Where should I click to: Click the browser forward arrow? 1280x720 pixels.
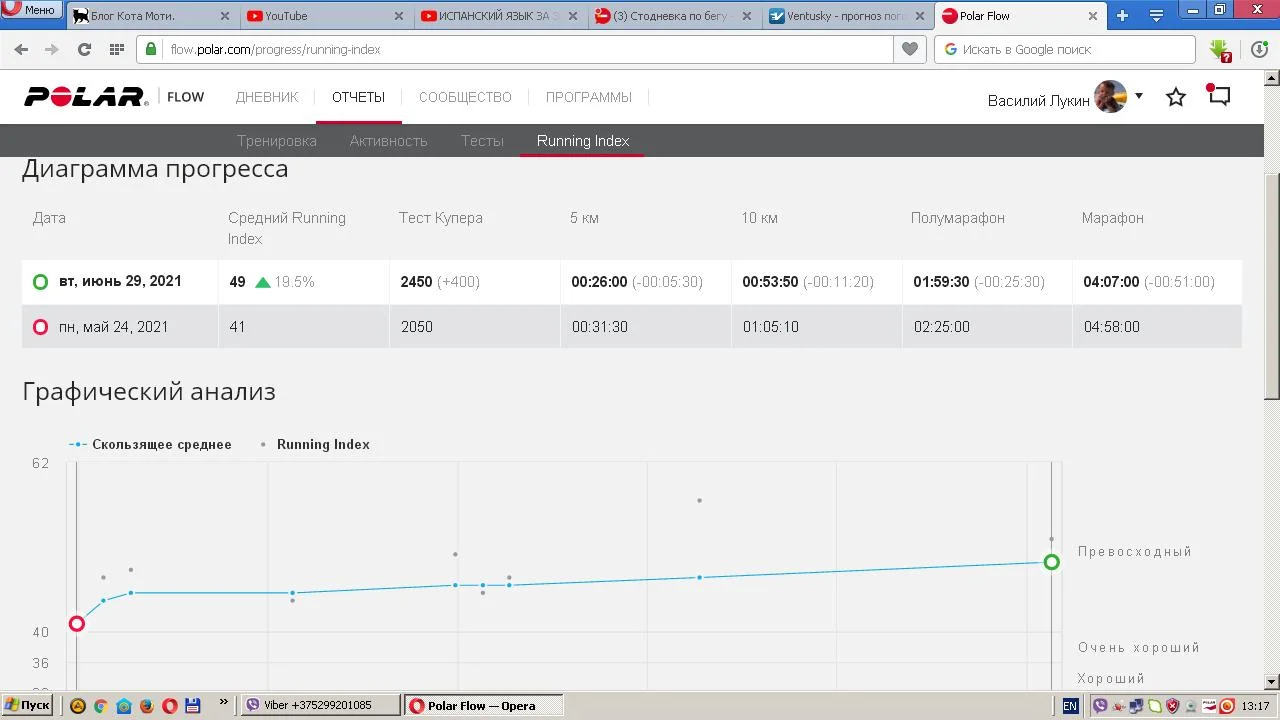tap(52, 49)
